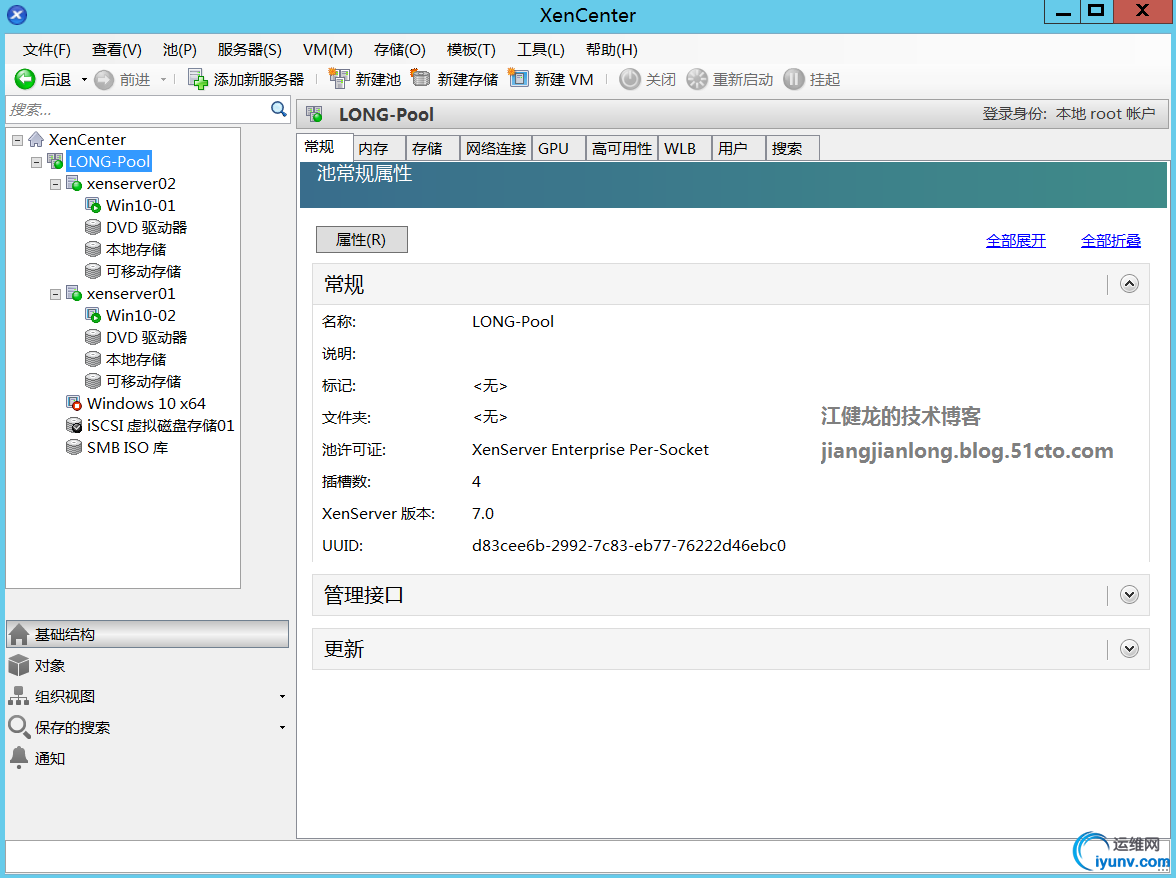Click the Windows 10 x64 stopped VM icon
This screenshot has height=878, width=1176.
pos(74,403)
